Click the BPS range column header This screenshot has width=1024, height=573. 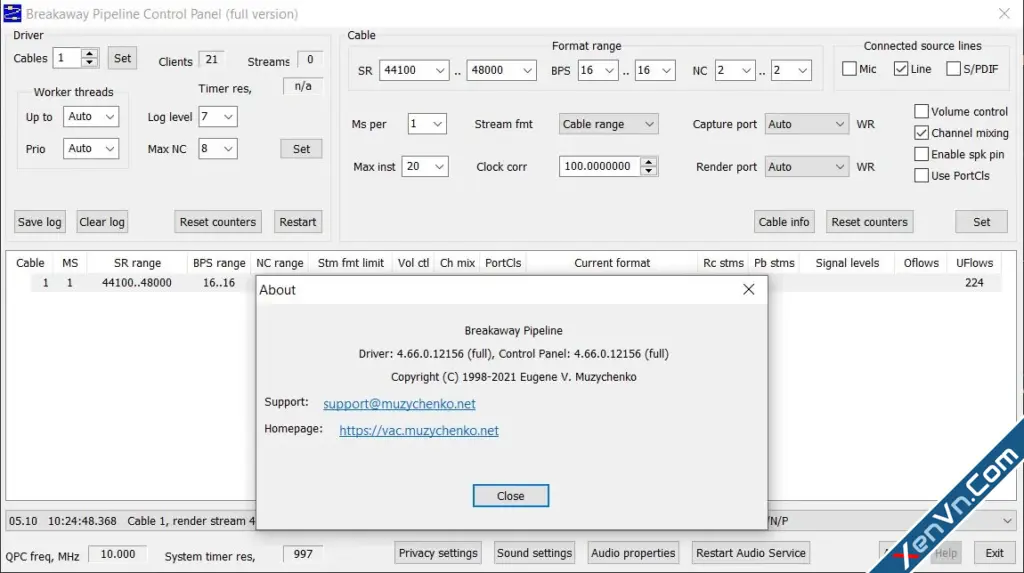click(x=219, y=263)
